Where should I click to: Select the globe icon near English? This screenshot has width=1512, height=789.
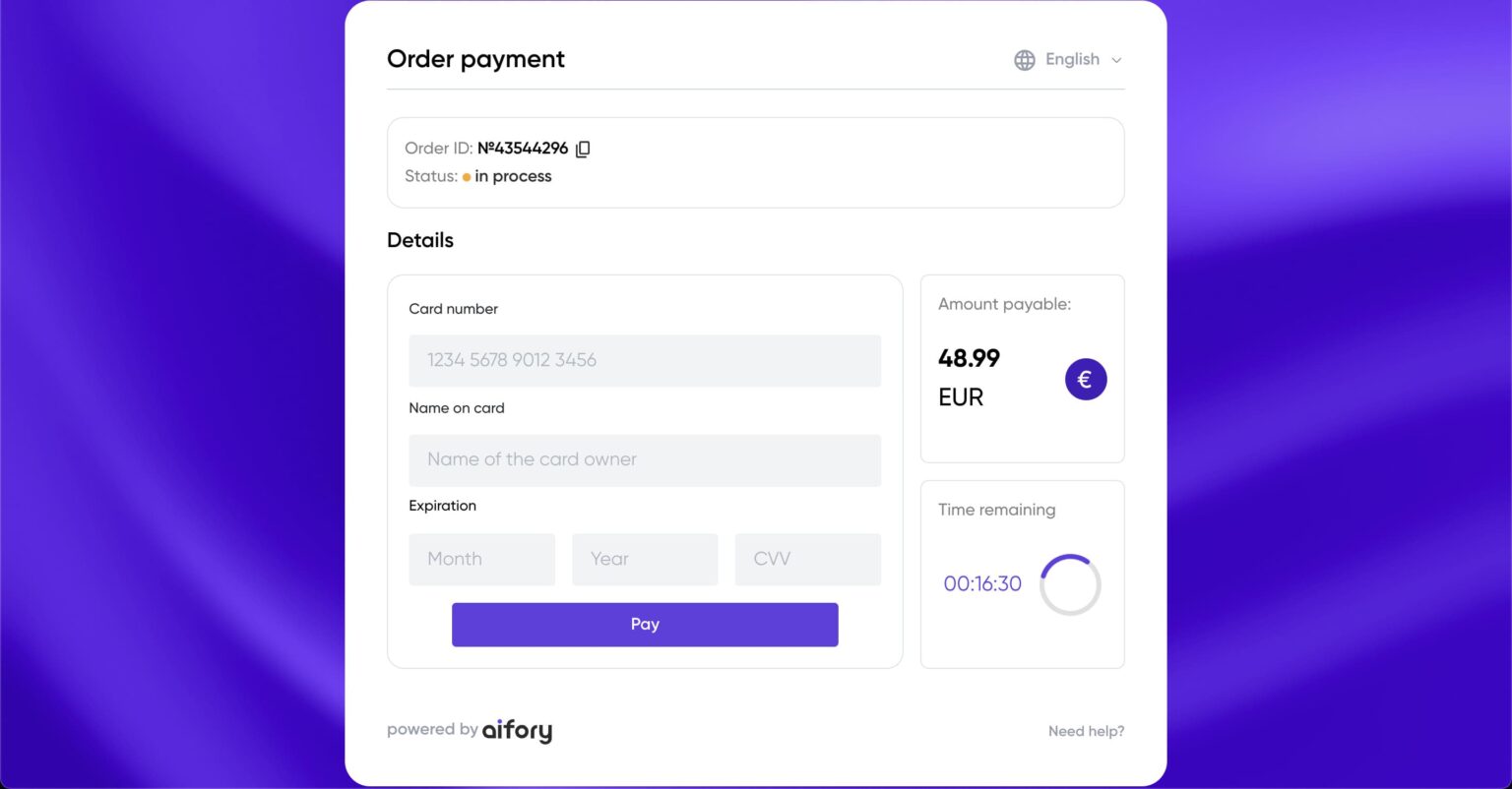coord(1024,59)
